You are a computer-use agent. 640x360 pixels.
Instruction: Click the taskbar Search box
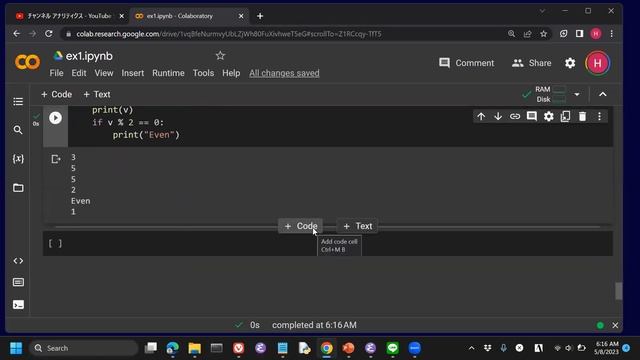coord(84,348)
